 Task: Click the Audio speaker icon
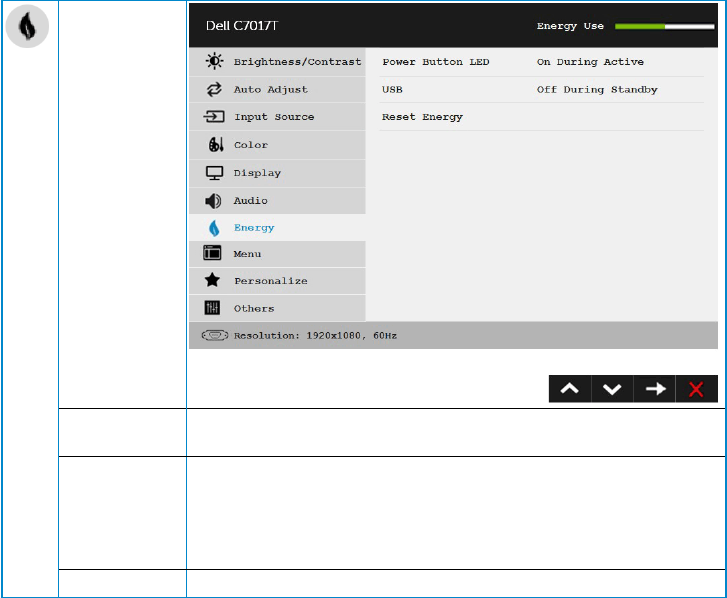click(x=213, y=201)
